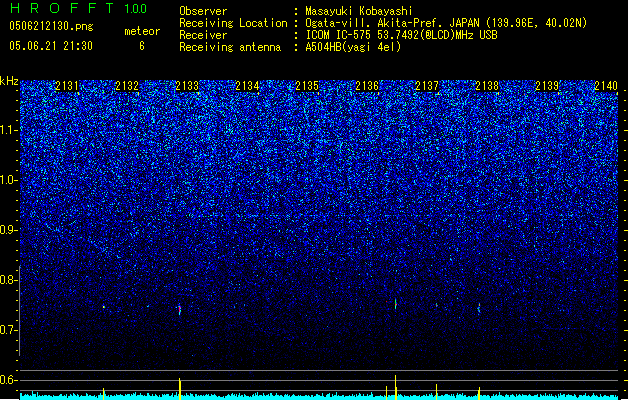Click the observer name Masayuki Kobayashi
Image resolution: width=629 pixels, height=400 pixels.
pyautogui.click(x=359, y=11)
